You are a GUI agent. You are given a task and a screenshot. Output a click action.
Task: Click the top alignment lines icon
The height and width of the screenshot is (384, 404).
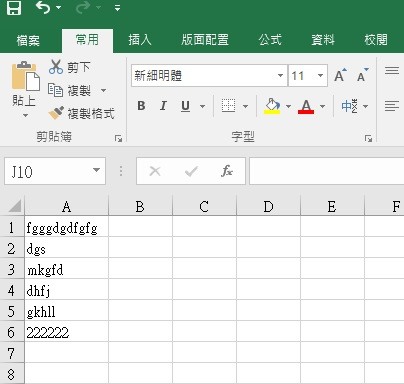click(x=392, y=70)
